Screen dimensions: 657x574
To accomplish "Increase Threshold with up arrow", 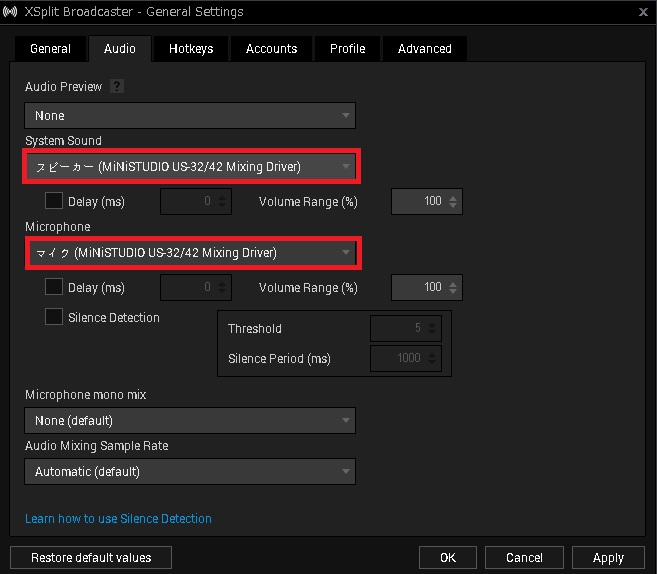I will click(x=432, y=324).
